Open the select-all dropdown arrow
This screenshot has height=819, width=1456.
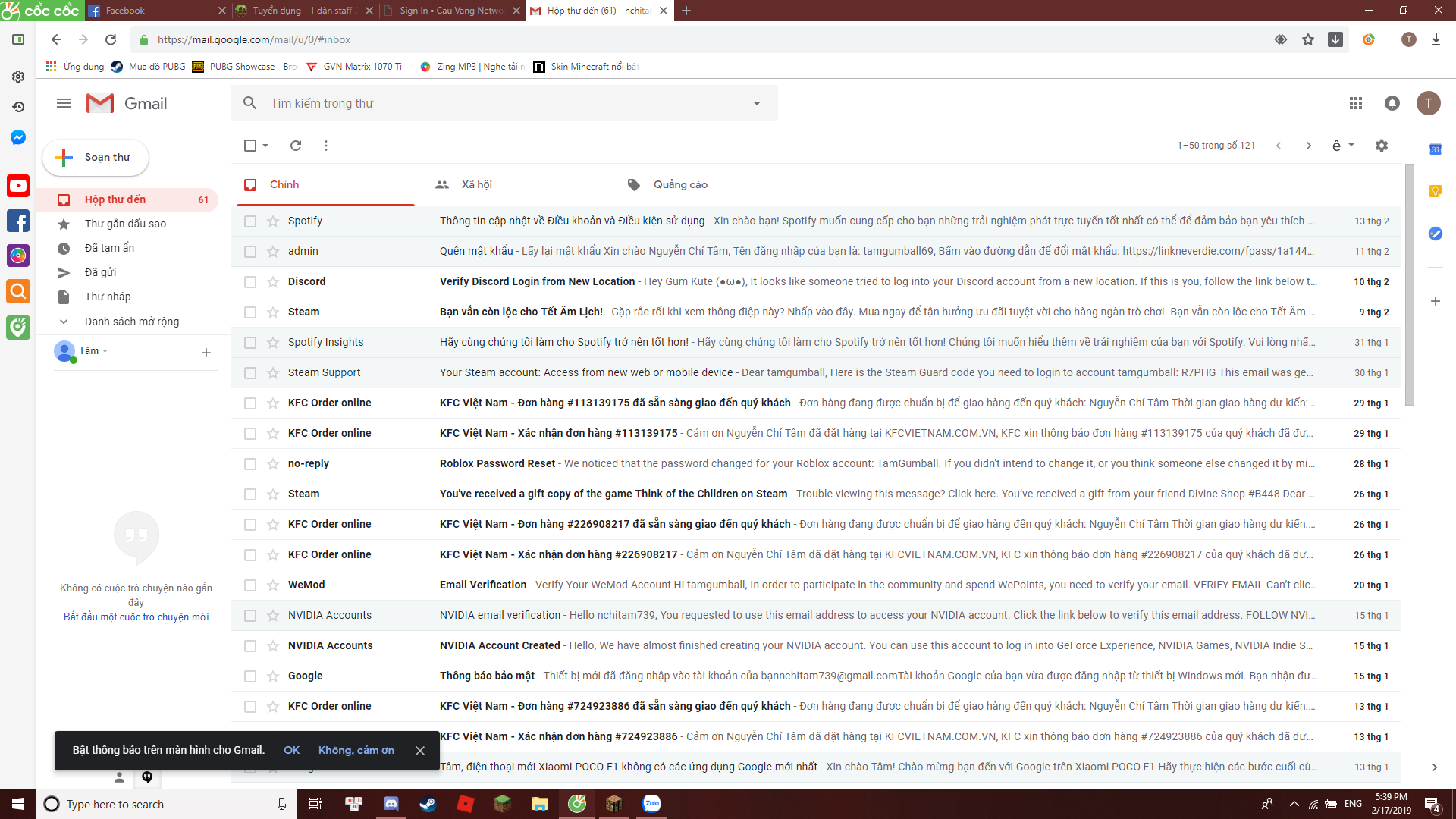pos(265,146)
